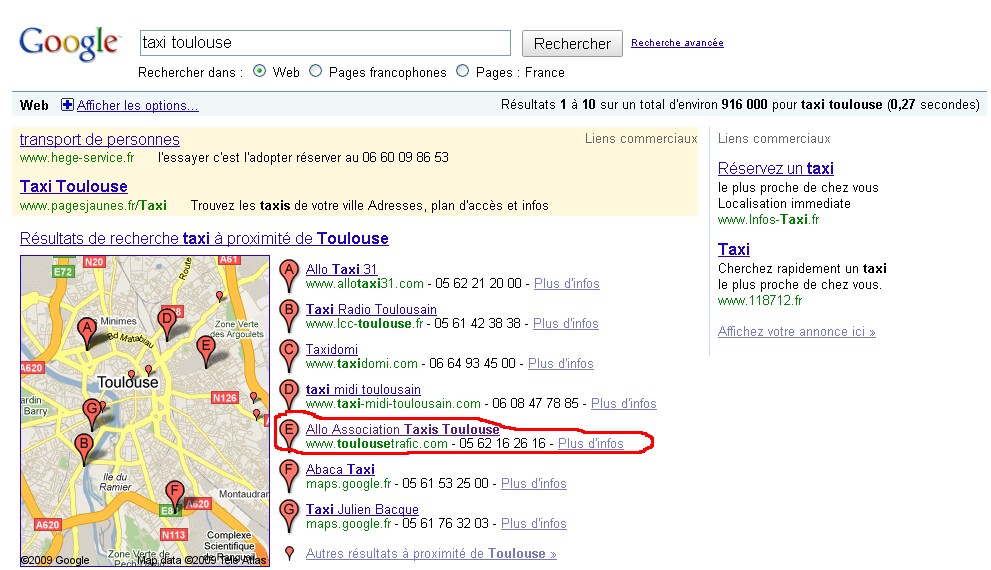
Task: Open the Taxi Radio Toulousain result
Action: 371,310
